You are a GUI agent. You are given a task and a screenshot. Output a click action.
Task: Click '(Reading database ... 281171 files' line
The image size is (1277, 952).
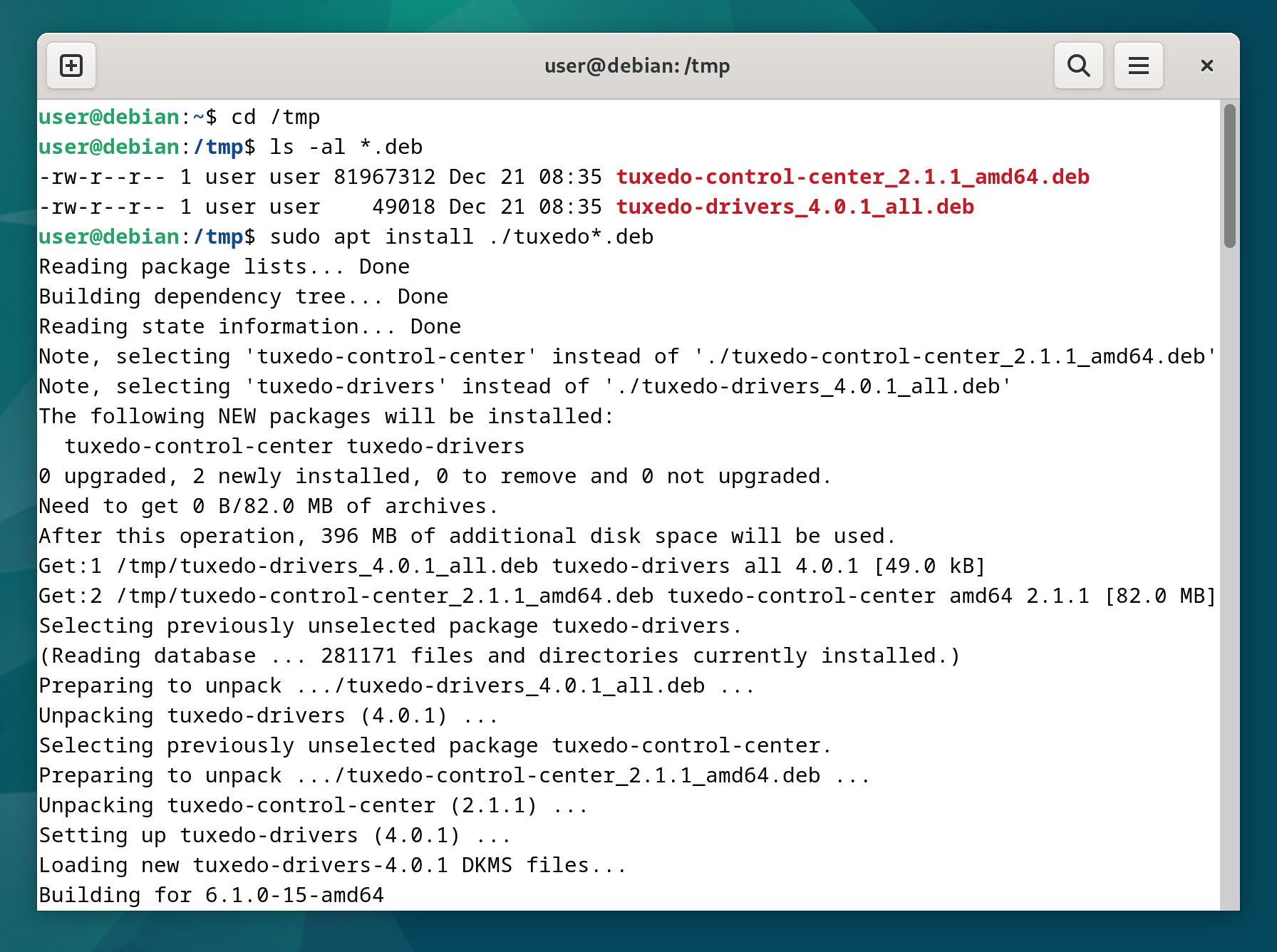pyautogui.click(x=500, y=656)
